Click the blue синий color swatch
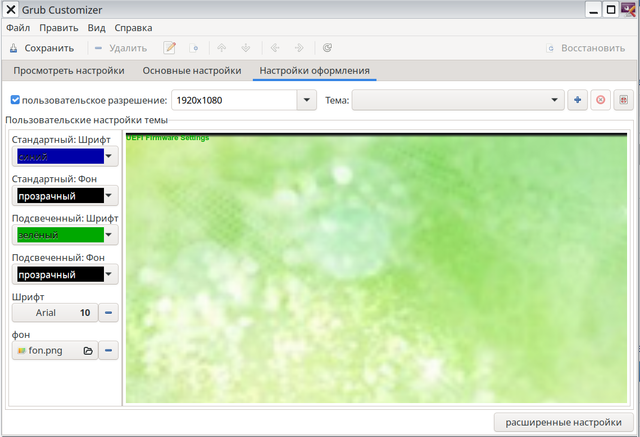The height and width of the screenshot is (437, 640). coord(60,156)
